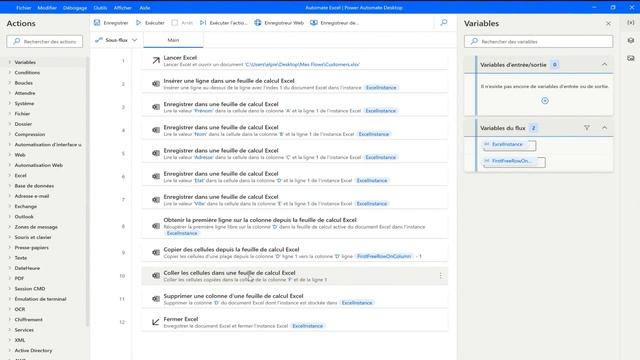640x360 pixels.
Task: Select the step writing 'Ville' in column E
Action: (295, 200)
